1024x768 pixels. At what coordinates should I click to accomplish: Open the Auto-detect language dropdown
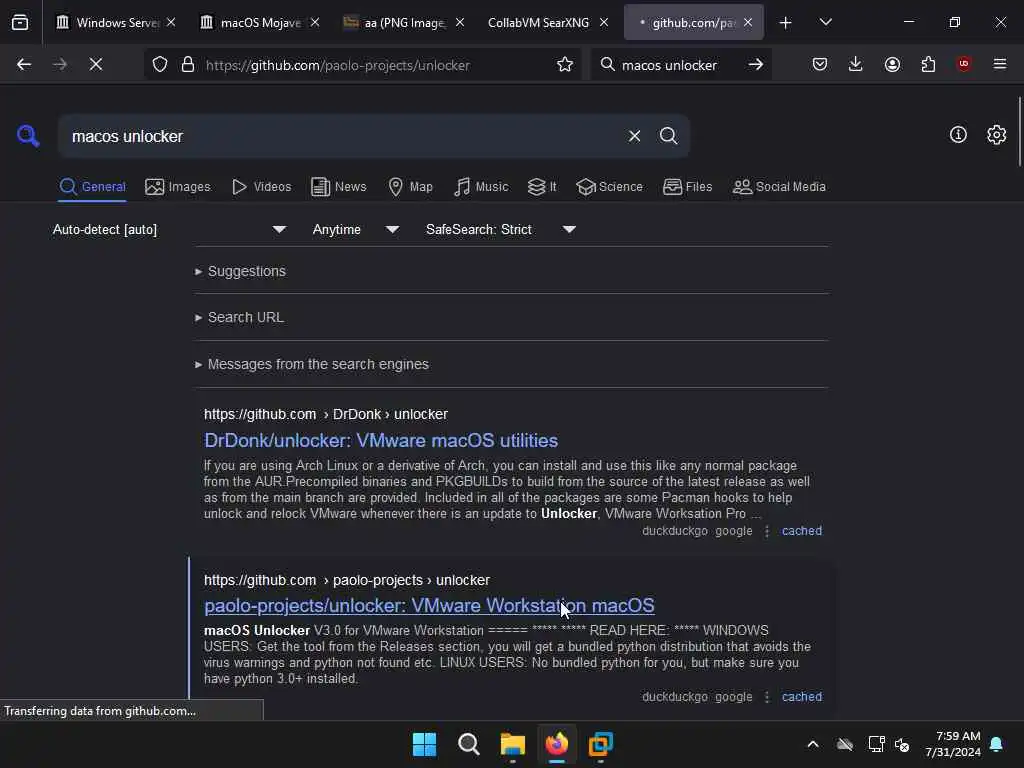170,229
